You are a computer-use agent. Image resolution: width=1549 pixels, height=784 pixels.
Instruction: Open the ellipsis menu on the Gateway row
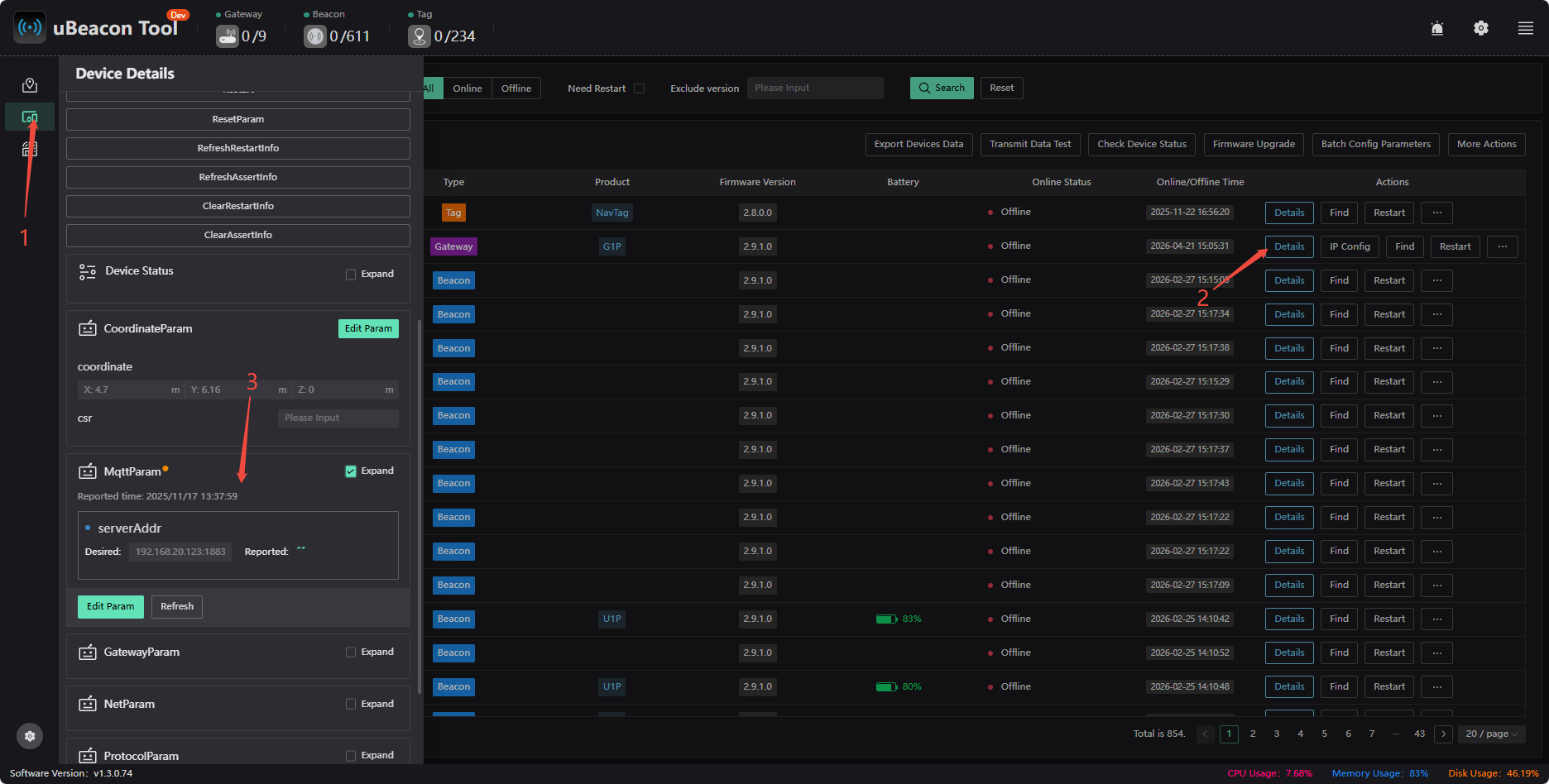(1503, 246)
